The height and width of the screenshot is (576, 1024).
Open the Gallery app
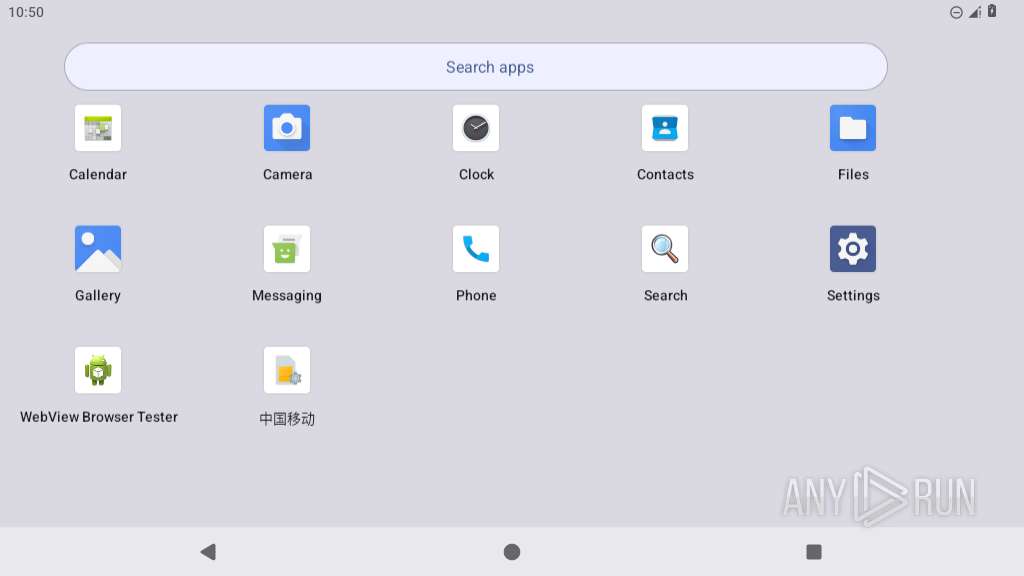click(98, 249)
